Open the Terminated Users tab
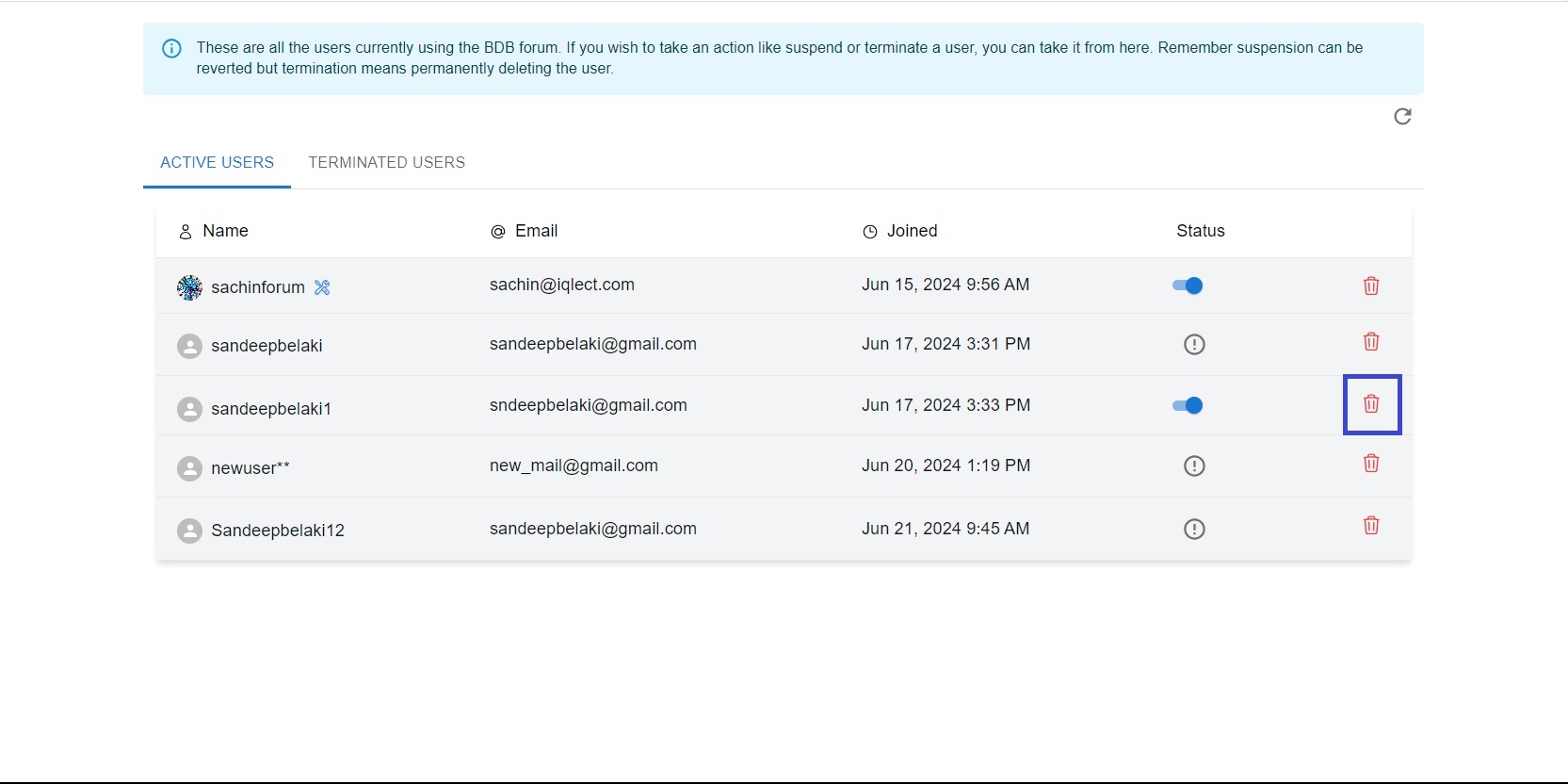This screenshot has height=784, width=1568. point(387,162)
